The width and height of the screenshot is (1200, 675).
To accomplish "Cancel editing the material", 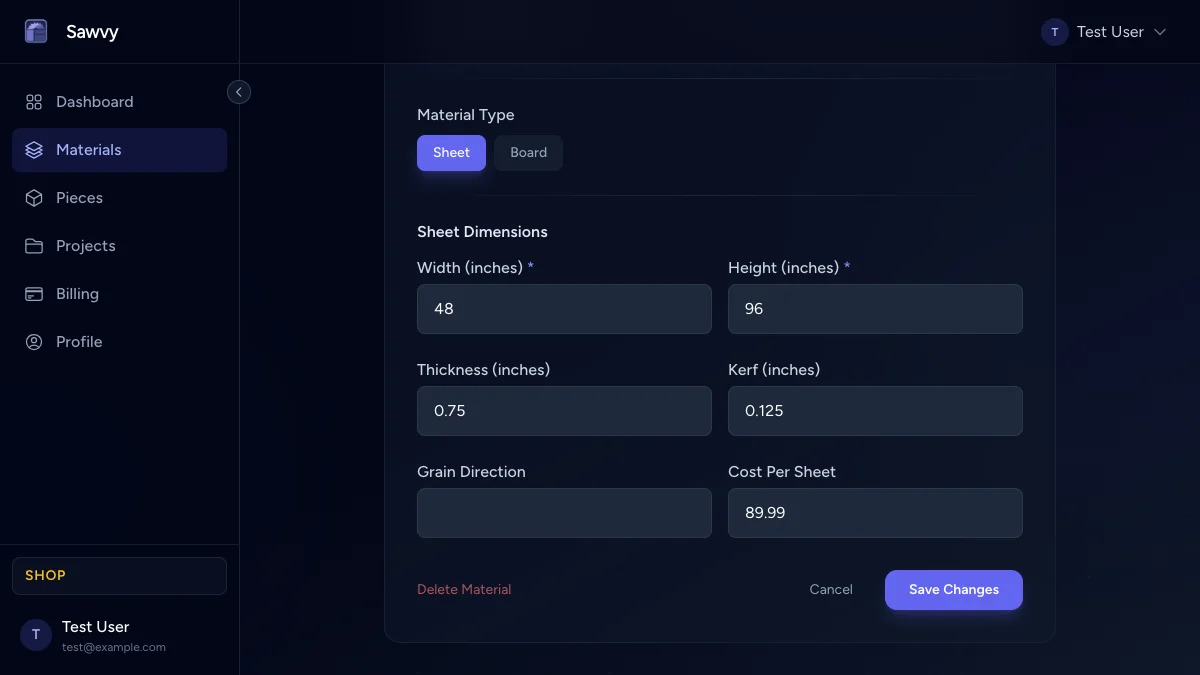I will click(831, 590).
